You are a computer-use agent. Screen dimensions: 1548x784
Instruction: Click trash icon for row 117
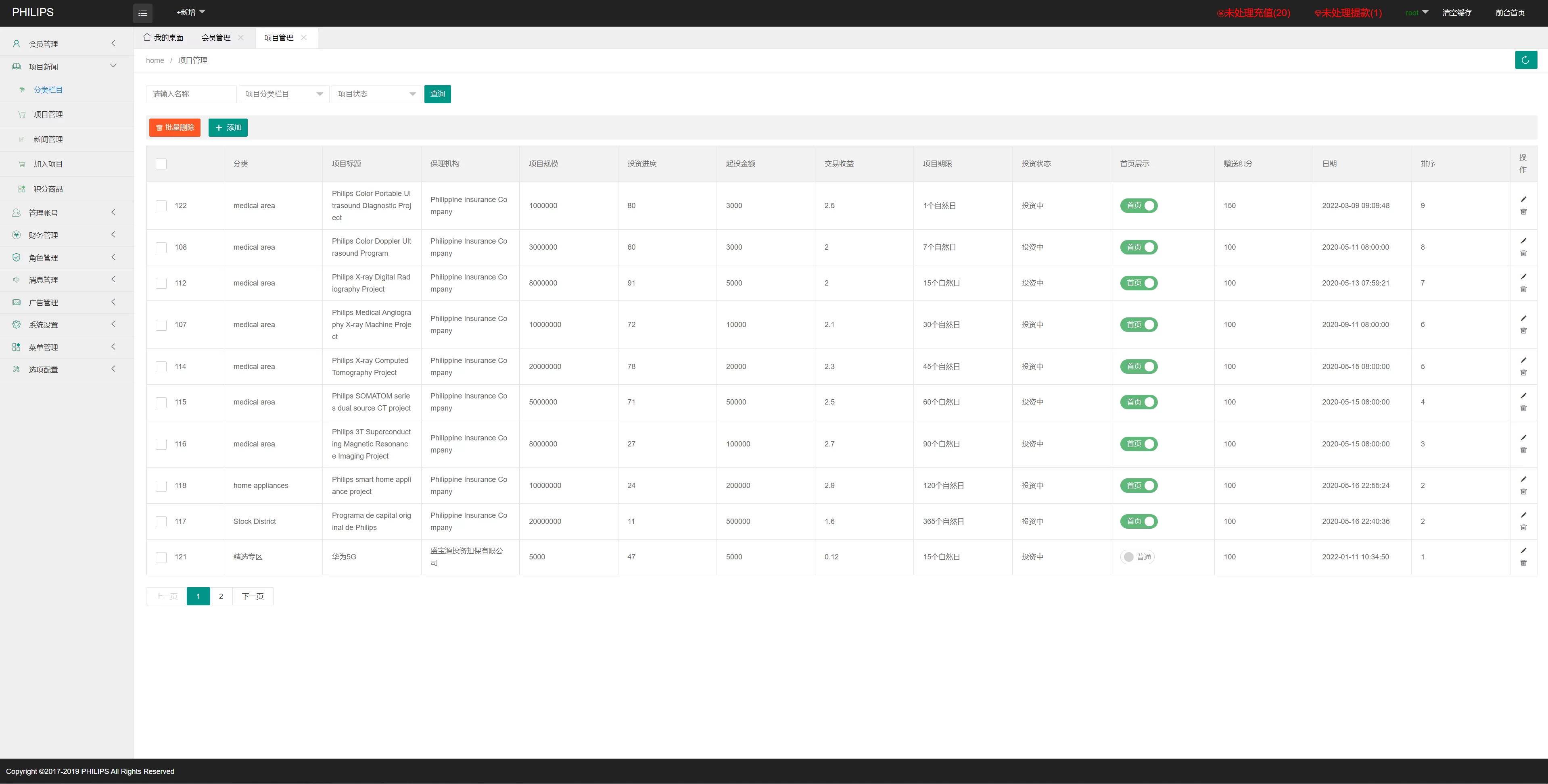pos(1523,528)
